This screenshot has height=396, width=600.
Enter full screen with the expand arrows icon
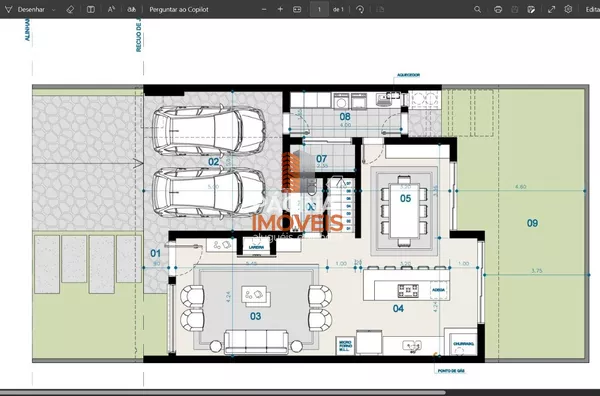pyautogui.click(x=551, y=9)
